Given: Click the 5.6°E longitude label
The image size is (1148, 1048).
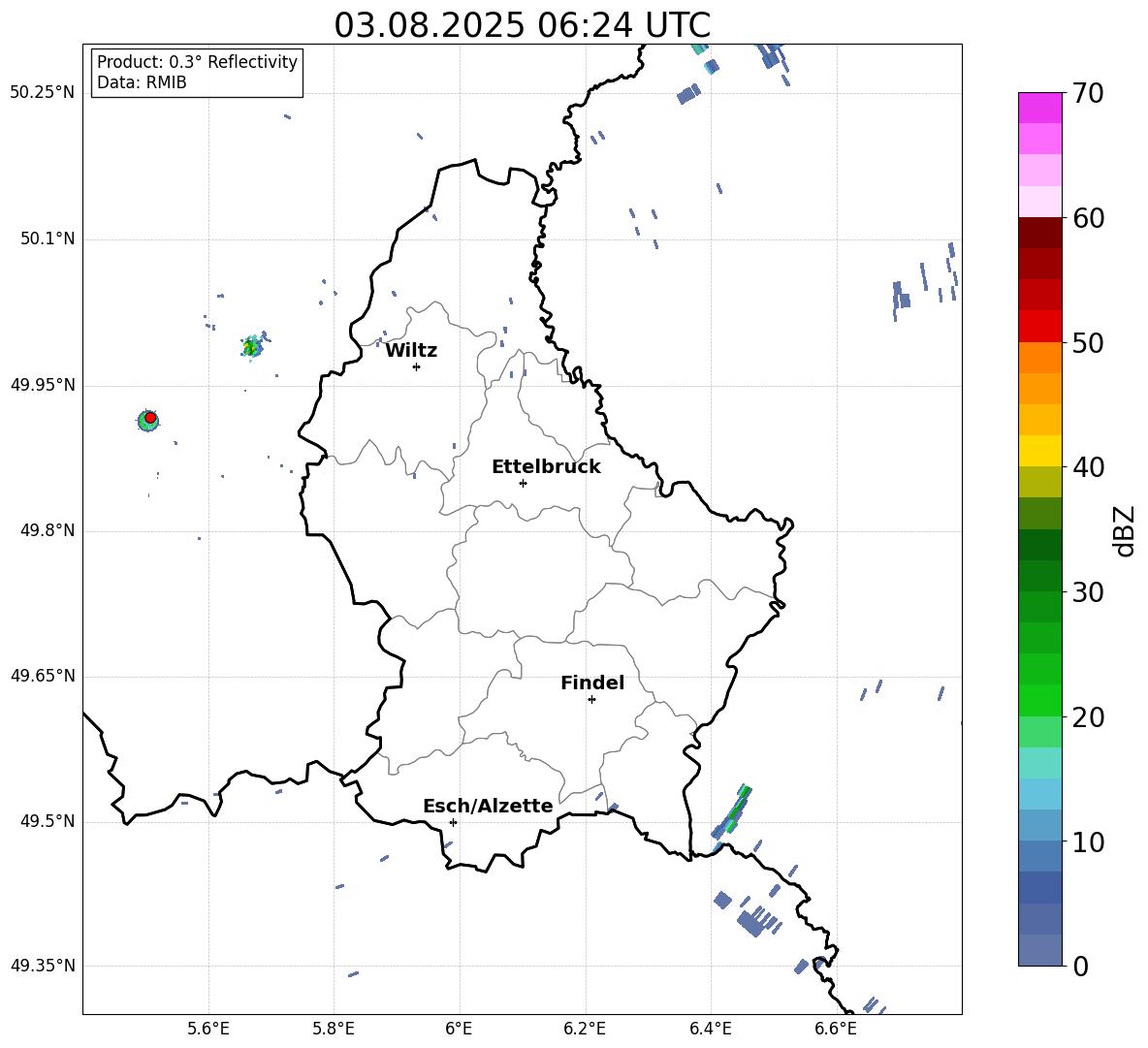Looking at the screenshot, I should (208, 1029).
